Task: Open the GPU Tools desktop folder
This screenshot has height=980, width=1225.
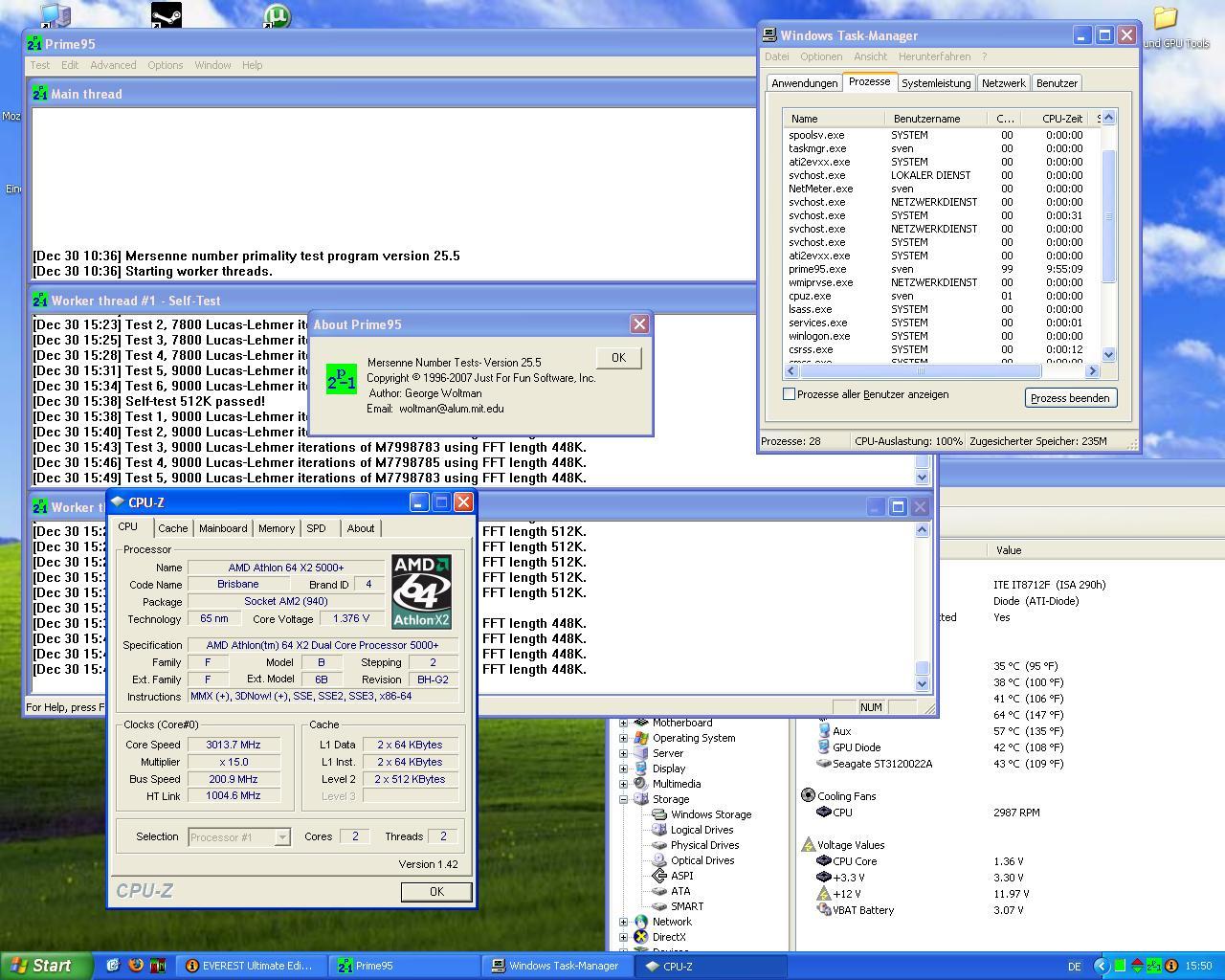Action: pyautogui.click(x=1165, y=18)
